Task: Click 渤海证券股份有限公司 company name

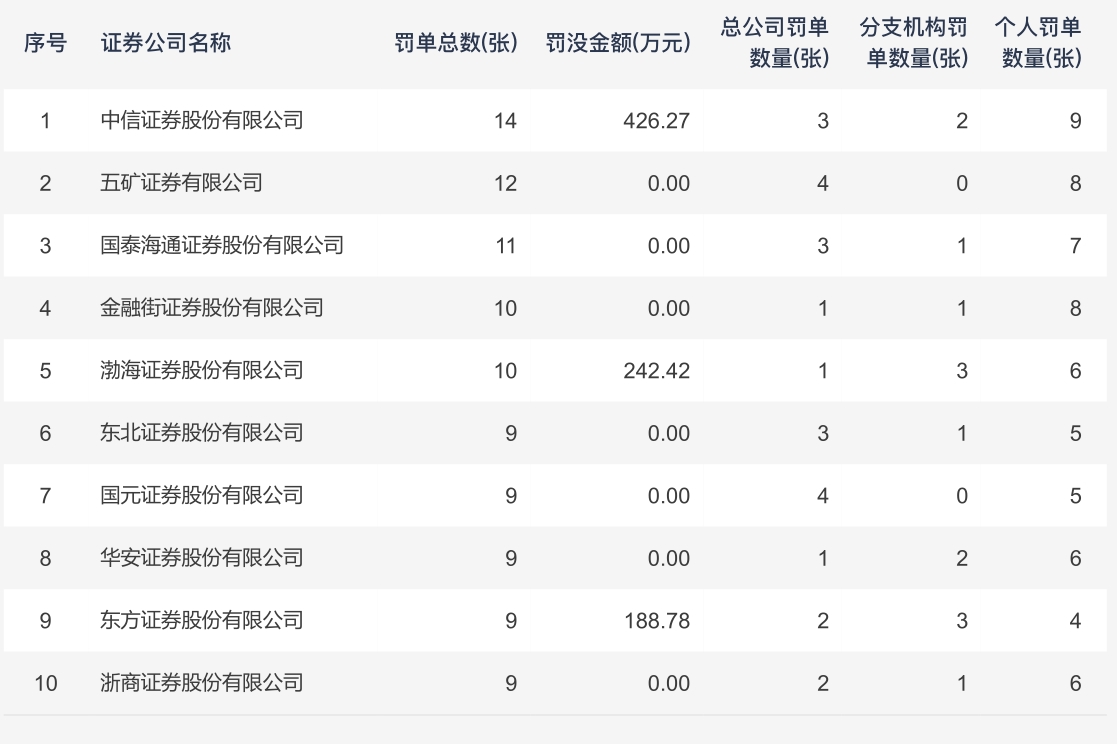Action: point(202,370)
